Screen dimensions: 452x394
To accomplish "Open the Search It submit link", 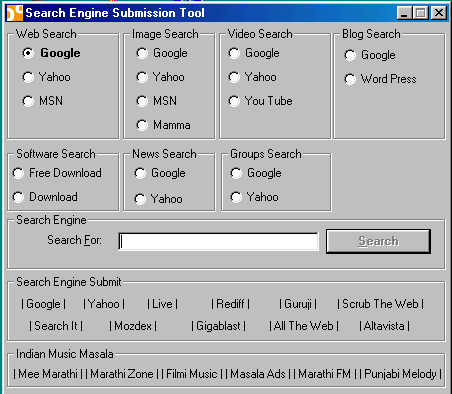I will (56, 326).
